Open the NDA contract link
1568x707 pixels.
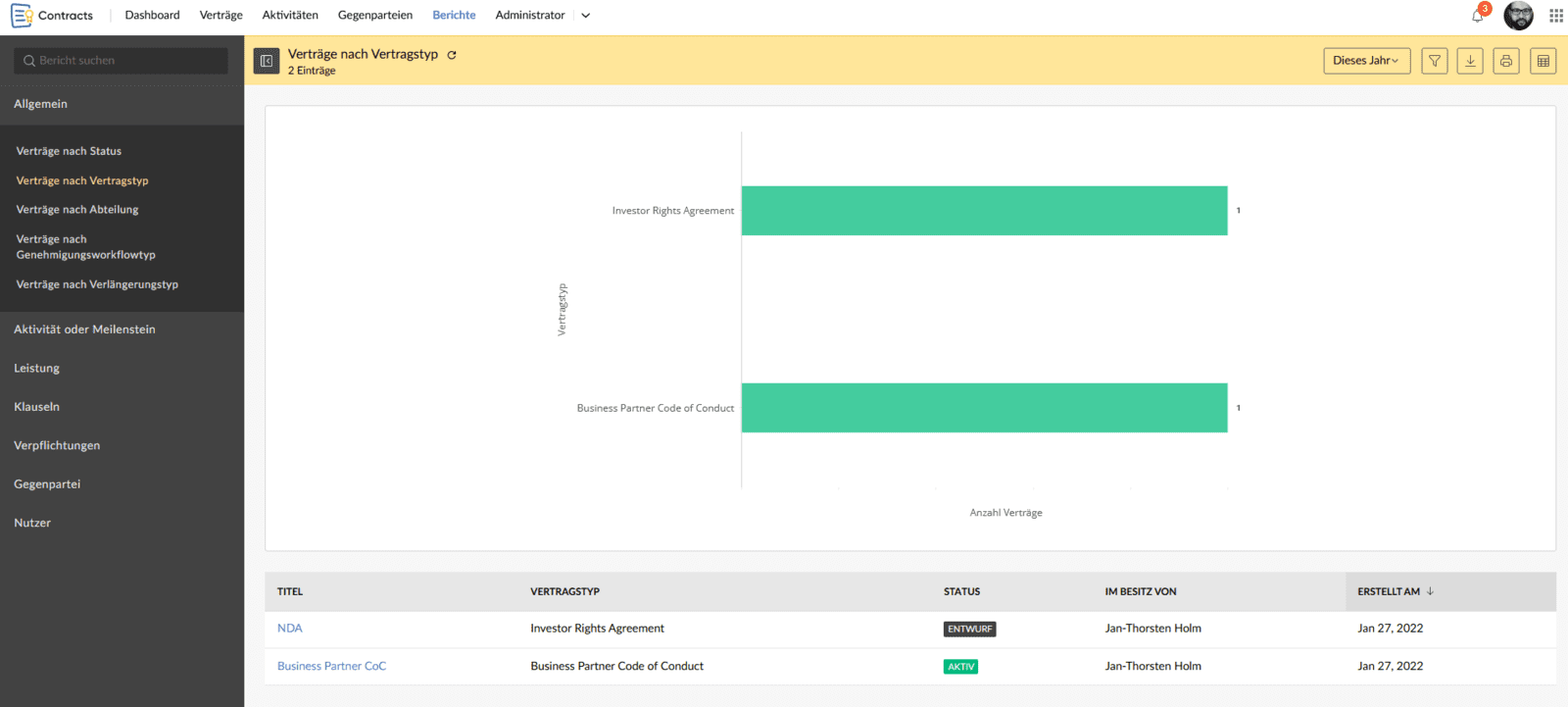[290, 629]
